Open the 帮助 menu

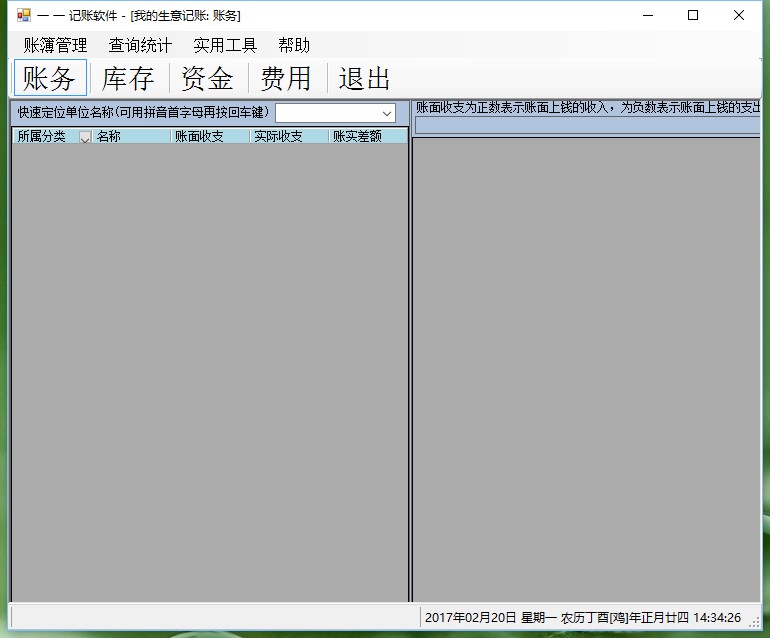pos(294,45)
